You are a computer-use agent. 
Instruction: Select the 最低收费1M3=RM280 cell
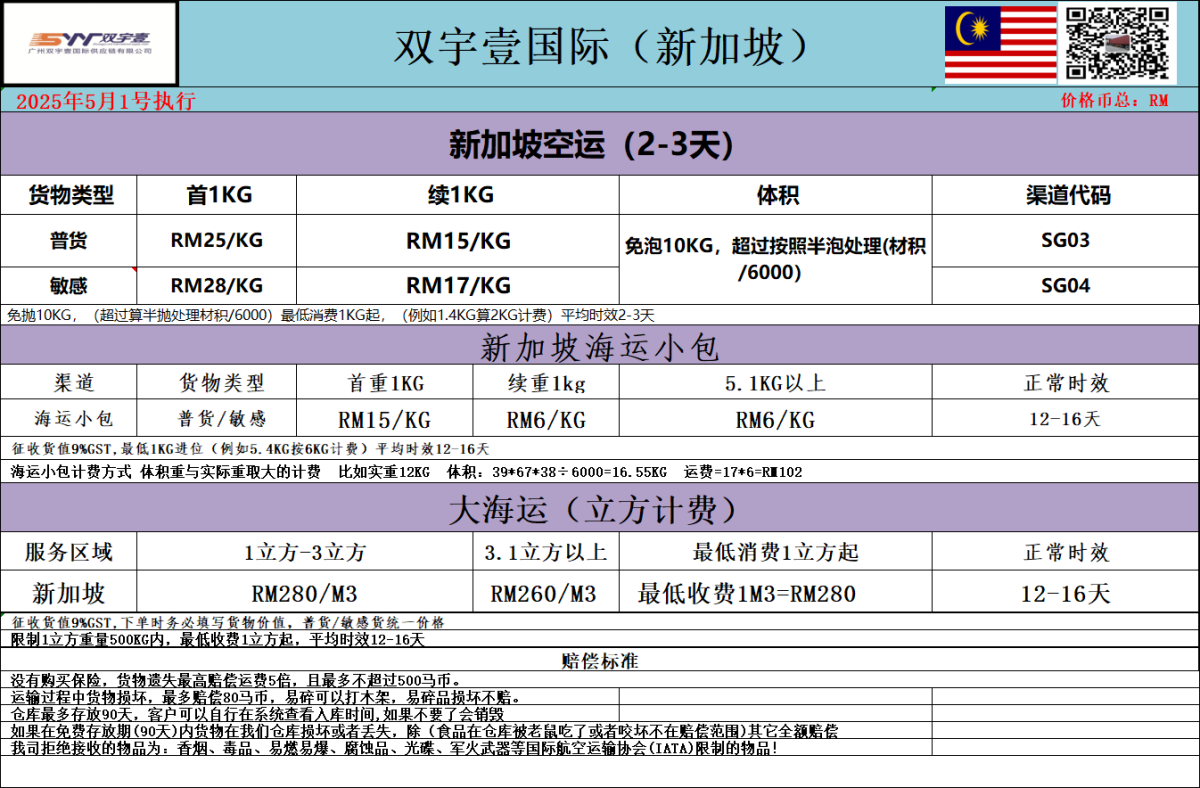click(776, 593)
